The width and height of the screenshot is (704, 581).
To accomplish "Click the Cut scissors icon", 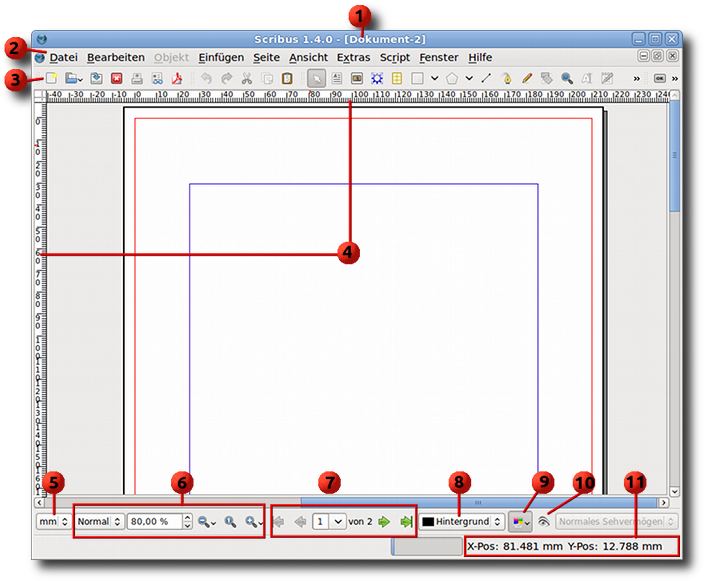I will (246, 79).
